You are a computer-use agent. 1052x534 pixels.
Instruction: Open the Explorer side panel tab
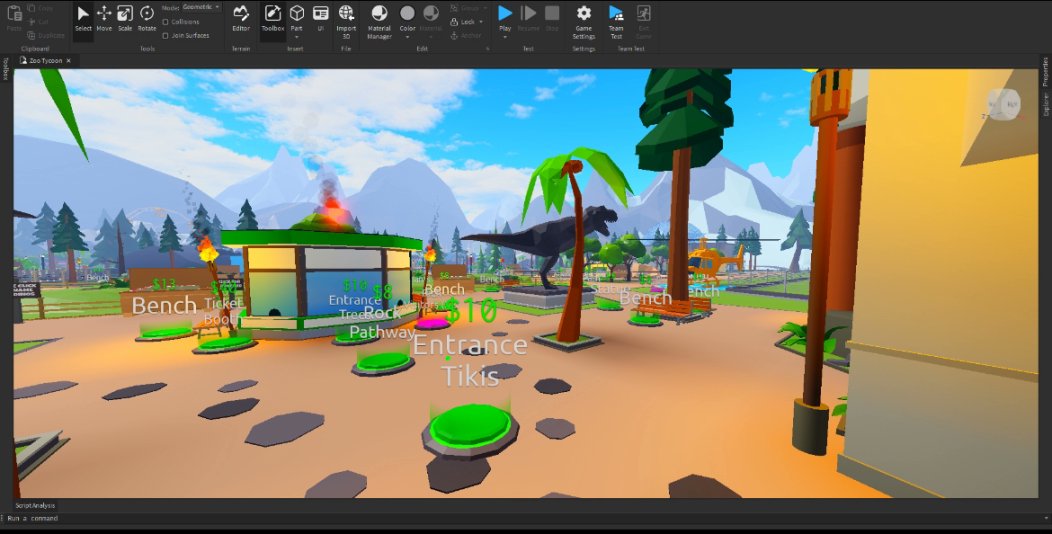(1045, 105)
